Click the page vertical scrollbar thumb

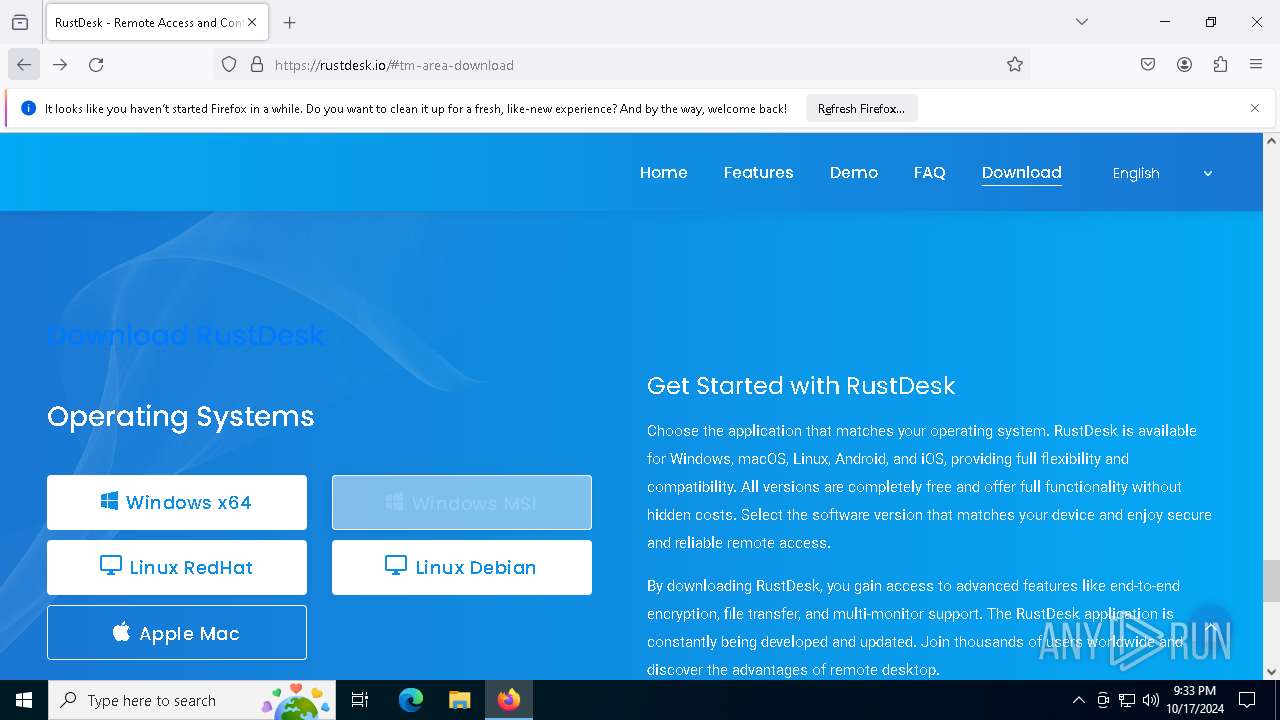pyautogui.click(x=1271, y=581)
